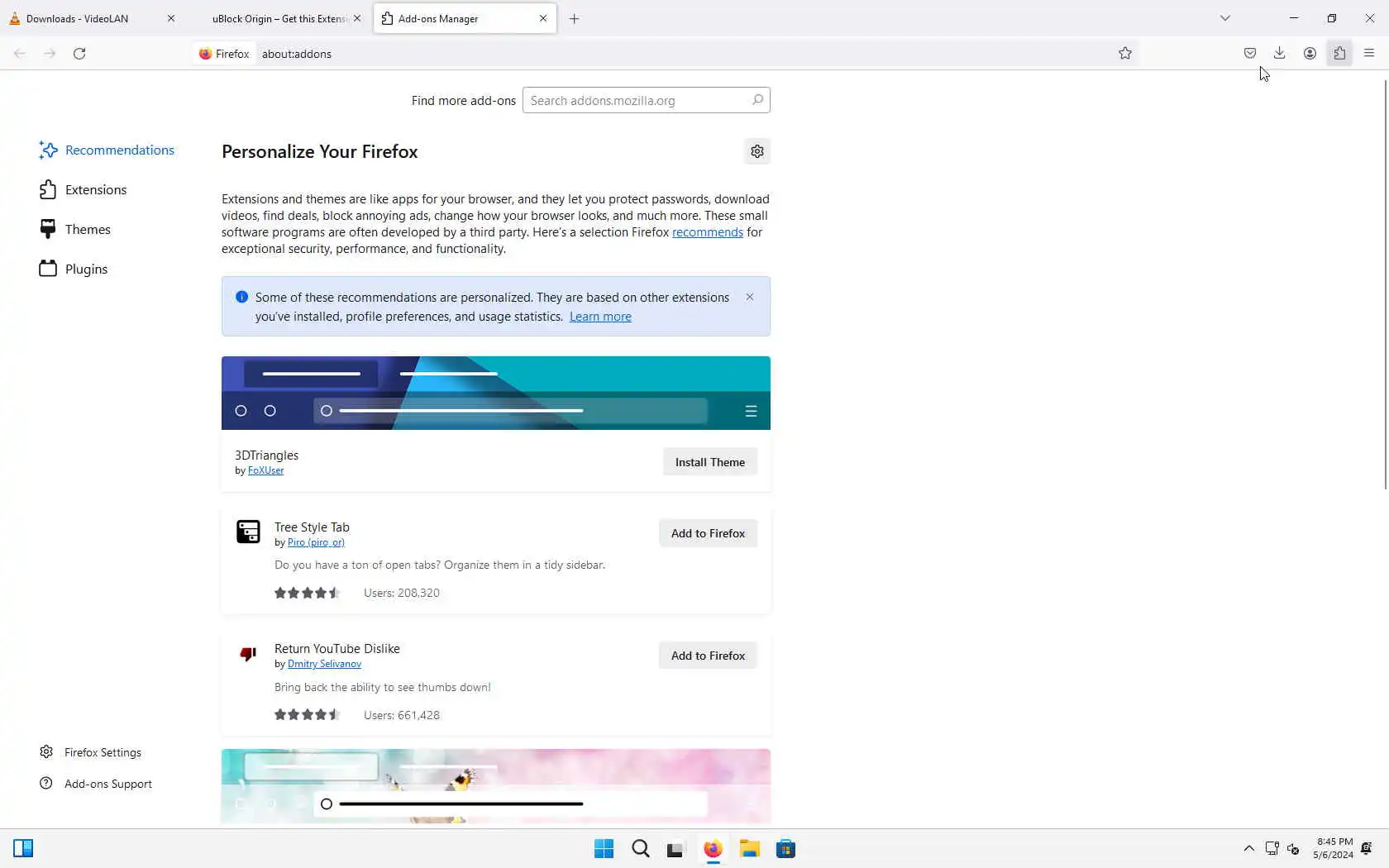Open Microsoft Store from the taskbar
1389x868 pixels.
pyautogui.click(x=785, y=849)
